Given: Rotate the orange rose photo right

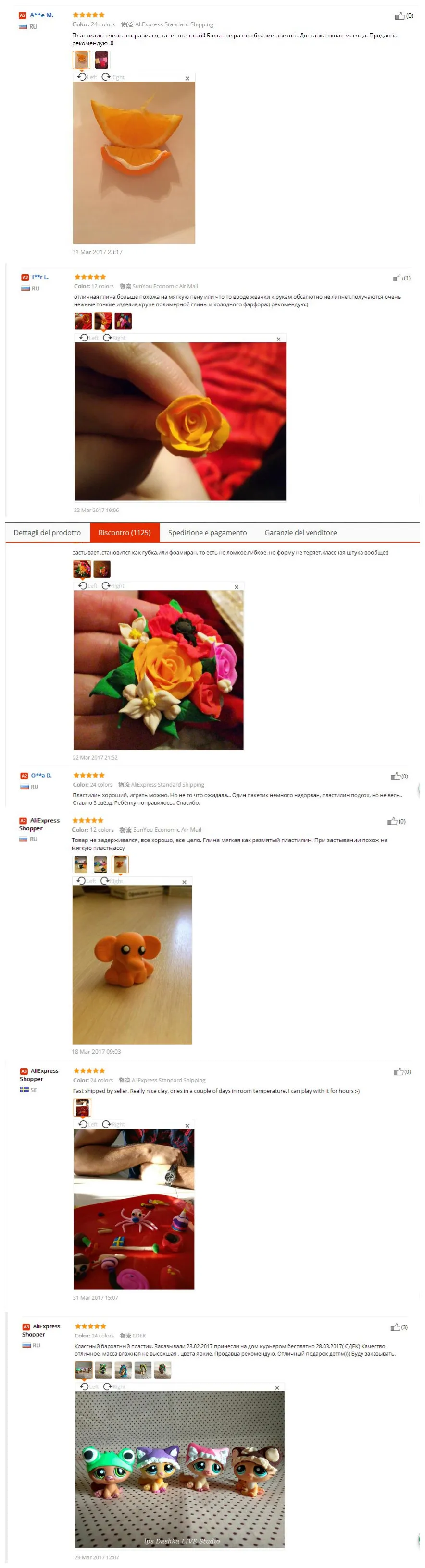Looking at the screenshot, I should pos(114,338).
